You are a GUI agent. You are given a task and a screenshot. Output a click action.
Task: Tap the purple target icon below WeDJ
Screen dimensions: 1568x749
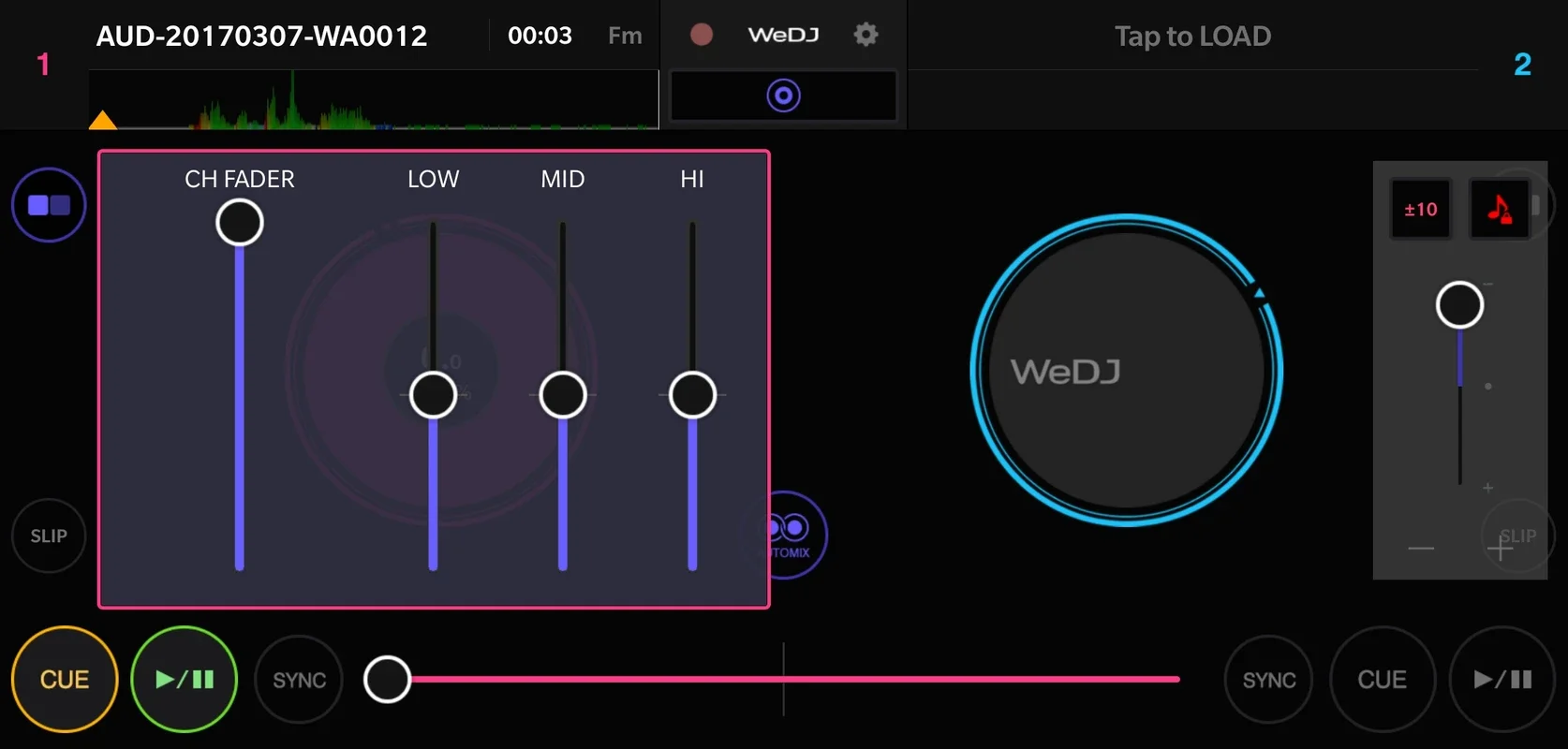783,95
